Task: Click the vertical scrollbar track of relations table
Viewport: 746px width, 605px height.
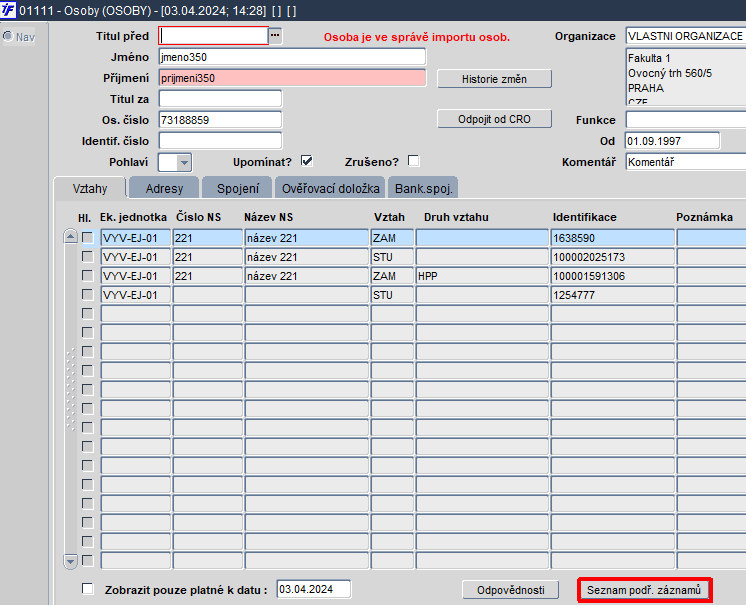Action: coord(70,399)
